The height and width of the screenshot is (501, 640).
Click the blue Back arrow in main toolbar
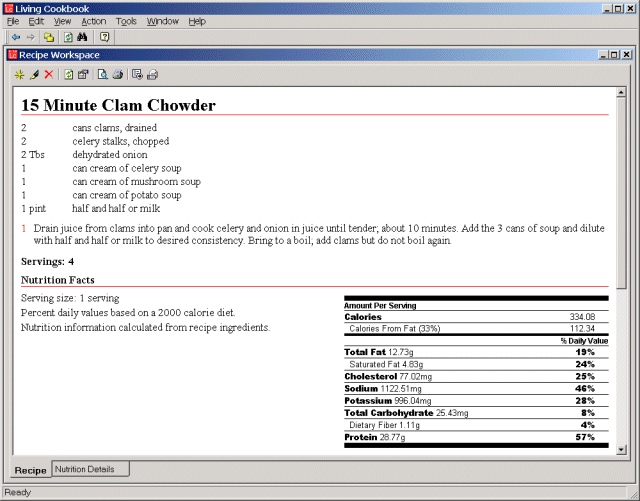point(16,38)
